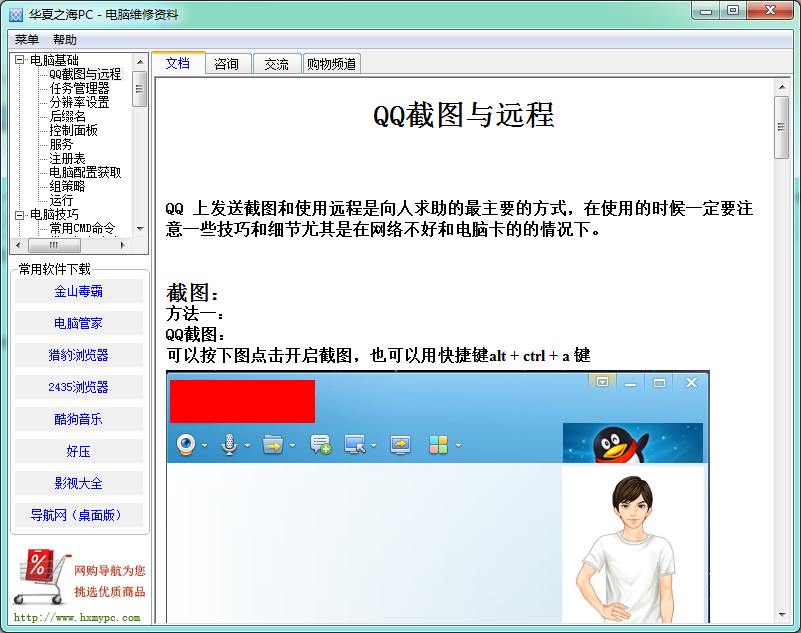Click document scroll down arrow
This screenshot has width=801, height=633.
tap(782, 615)
